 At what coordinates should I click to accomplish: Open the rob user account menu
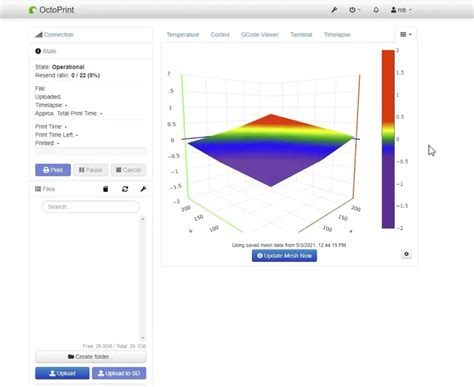[x=401, y=10]
